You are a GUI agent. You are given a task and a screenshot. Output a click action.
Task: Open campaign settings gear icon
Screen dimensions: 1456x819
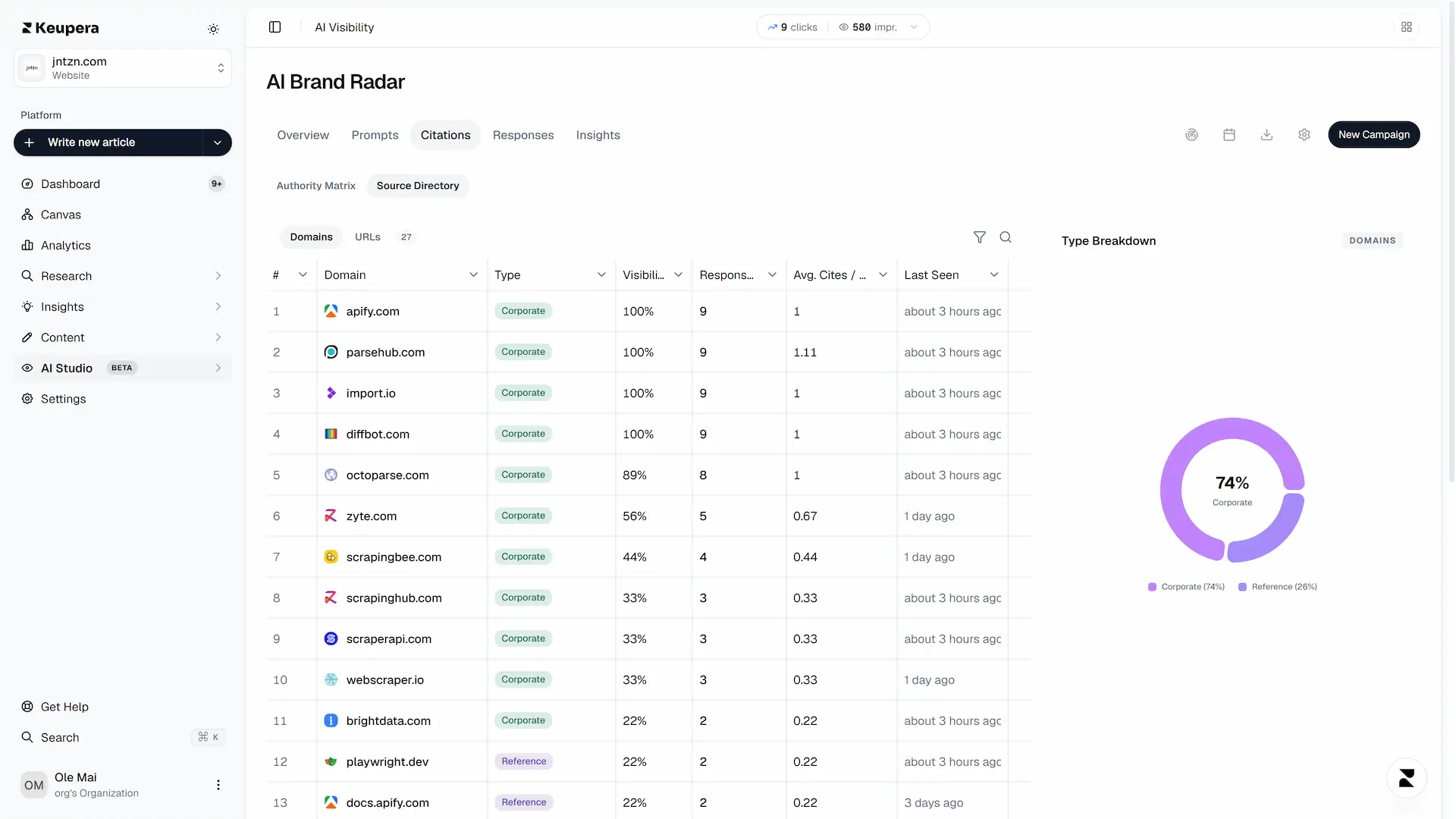point(1304,135)
